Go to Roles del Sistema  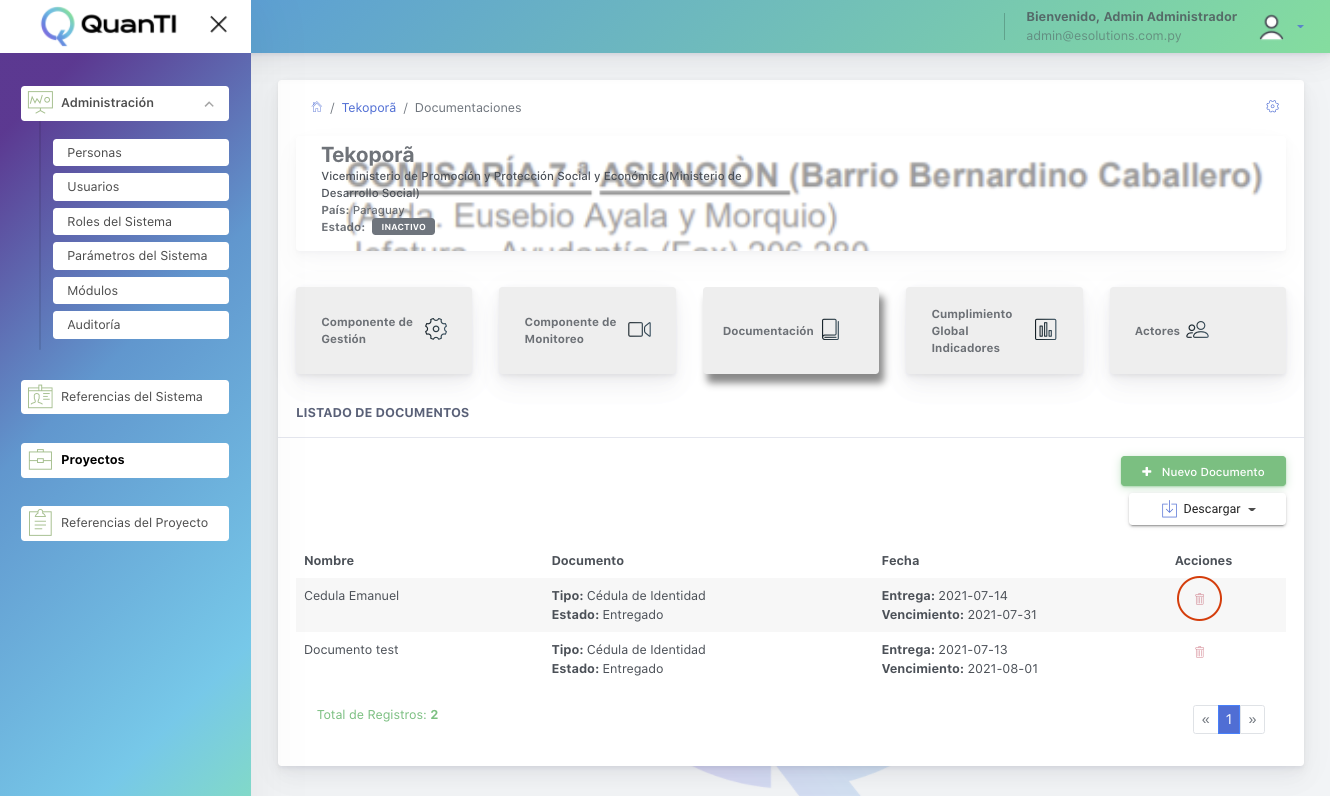[141, 221]
